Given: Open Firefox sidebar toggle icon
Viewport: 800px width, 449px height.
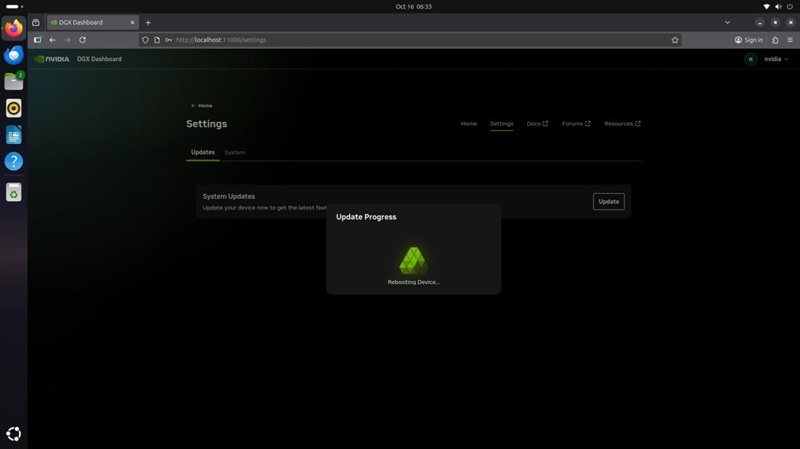Looking at the screenshot, I should [37, 40].
